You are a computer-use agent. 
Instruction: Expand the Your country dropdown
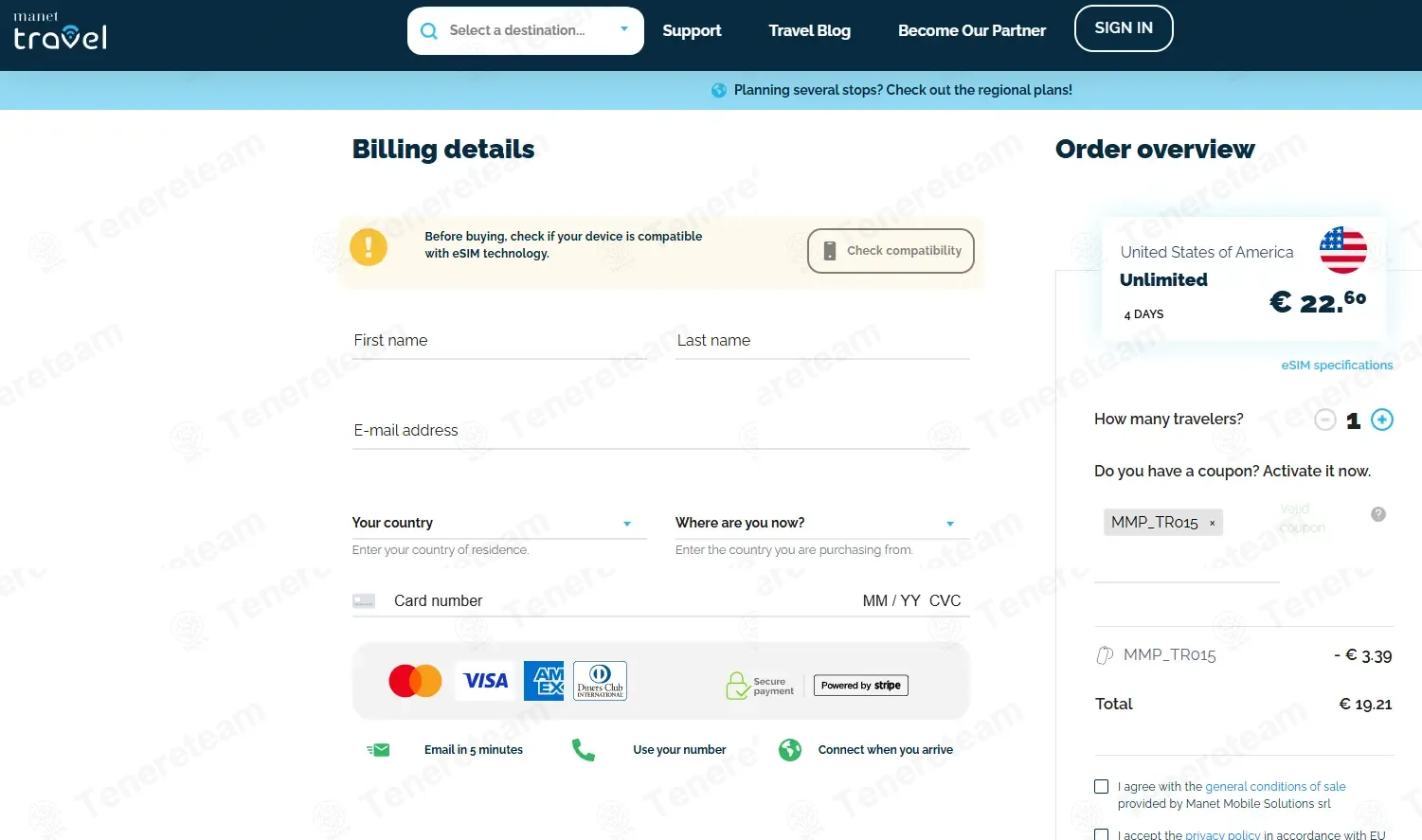[x=499, y=523]
